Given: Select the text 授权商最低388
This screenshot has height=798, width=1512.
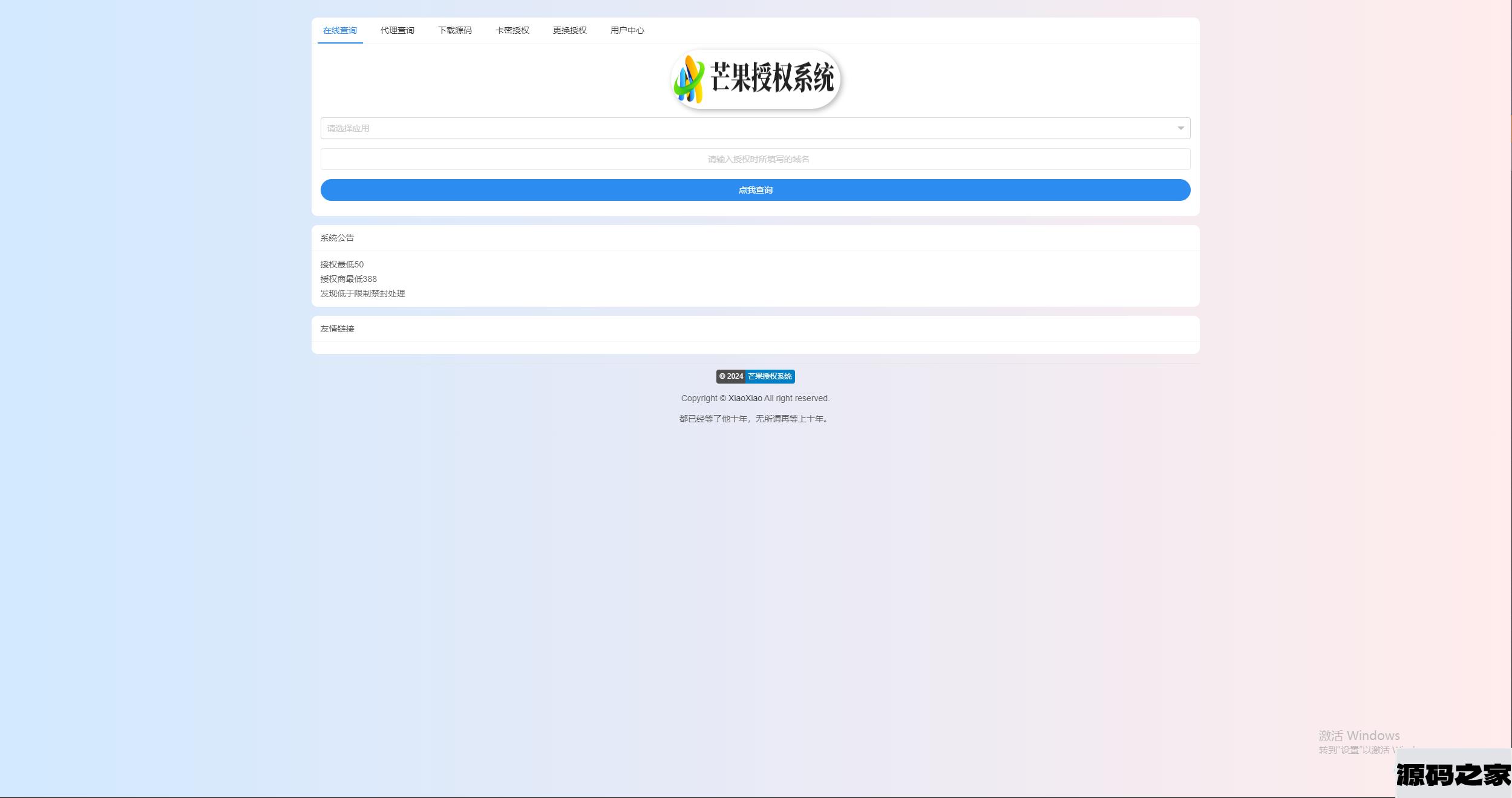Looking at the screenshot, I should tap(349, 279).
